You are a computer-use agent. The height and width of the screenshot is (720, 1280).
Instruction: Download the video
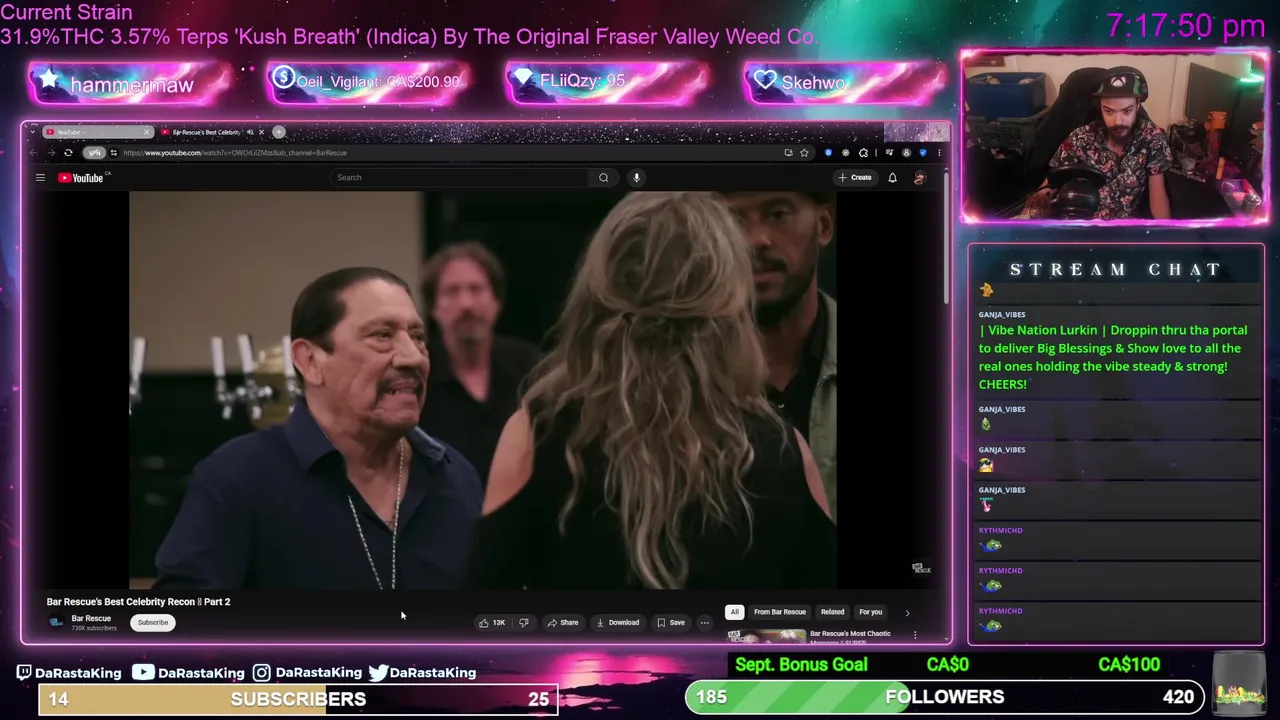point(617,623)
